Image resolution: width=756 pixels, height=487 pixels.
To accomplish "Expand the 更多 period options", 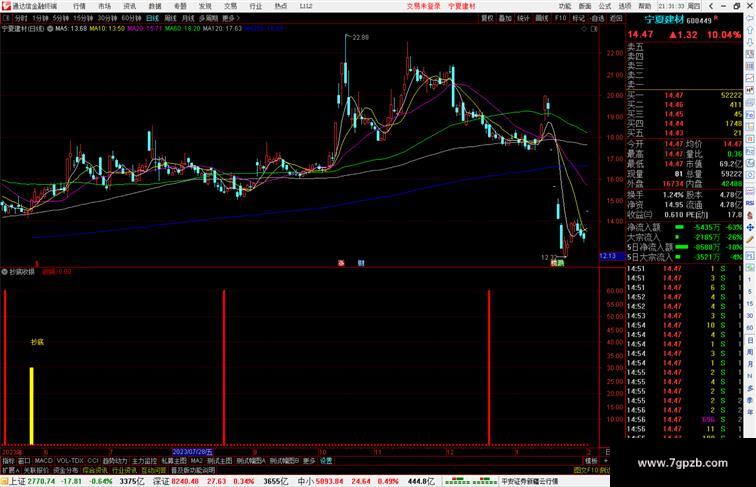I will [230, 18].
